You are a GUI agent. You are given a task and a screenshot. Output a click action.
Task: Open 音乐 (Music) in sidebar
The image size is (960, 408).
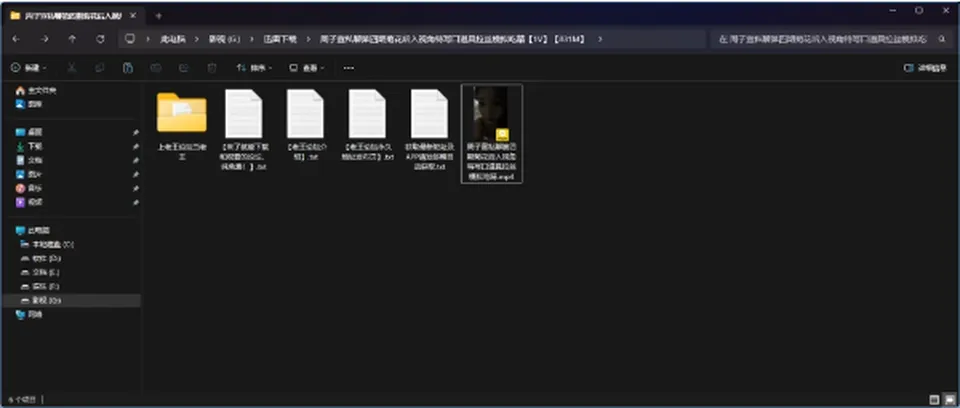(x=29, y=188)
